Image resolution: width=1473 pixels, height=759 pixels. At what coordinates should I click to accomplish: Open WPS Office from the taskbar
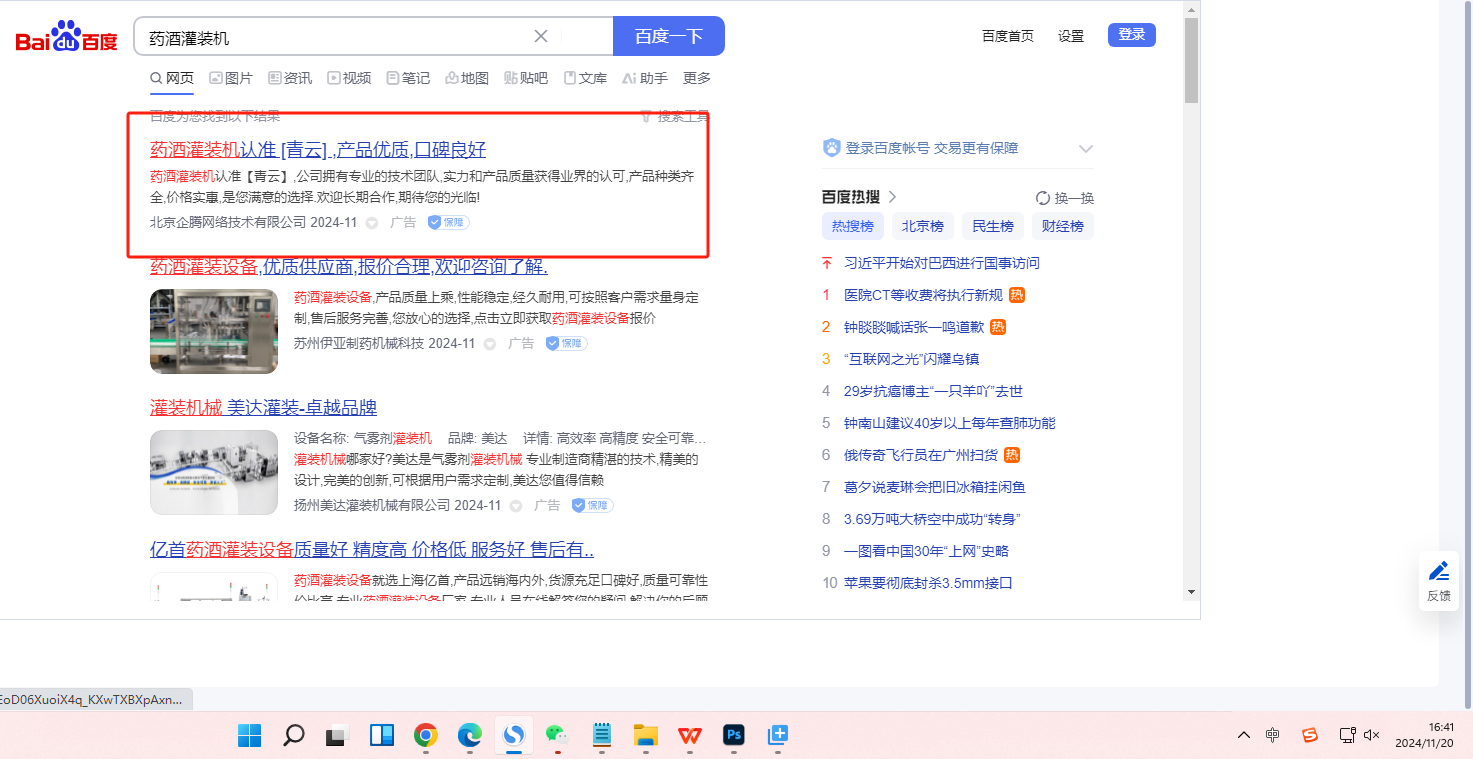[x=690, y=736]
